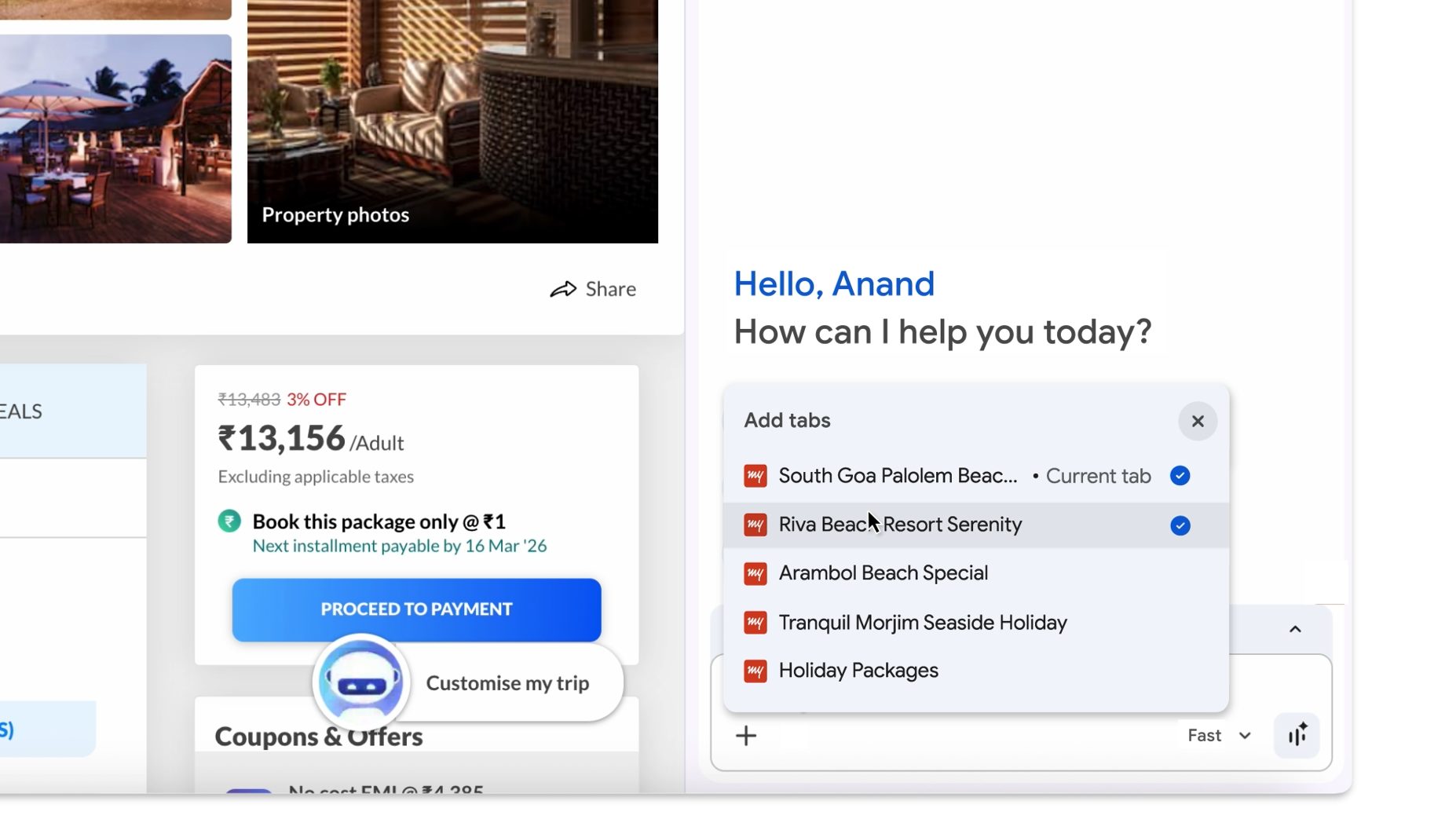Collapse the panel using the up chevron
The width and height of the screenshot is (1456, 819).
coord(1295,629)
